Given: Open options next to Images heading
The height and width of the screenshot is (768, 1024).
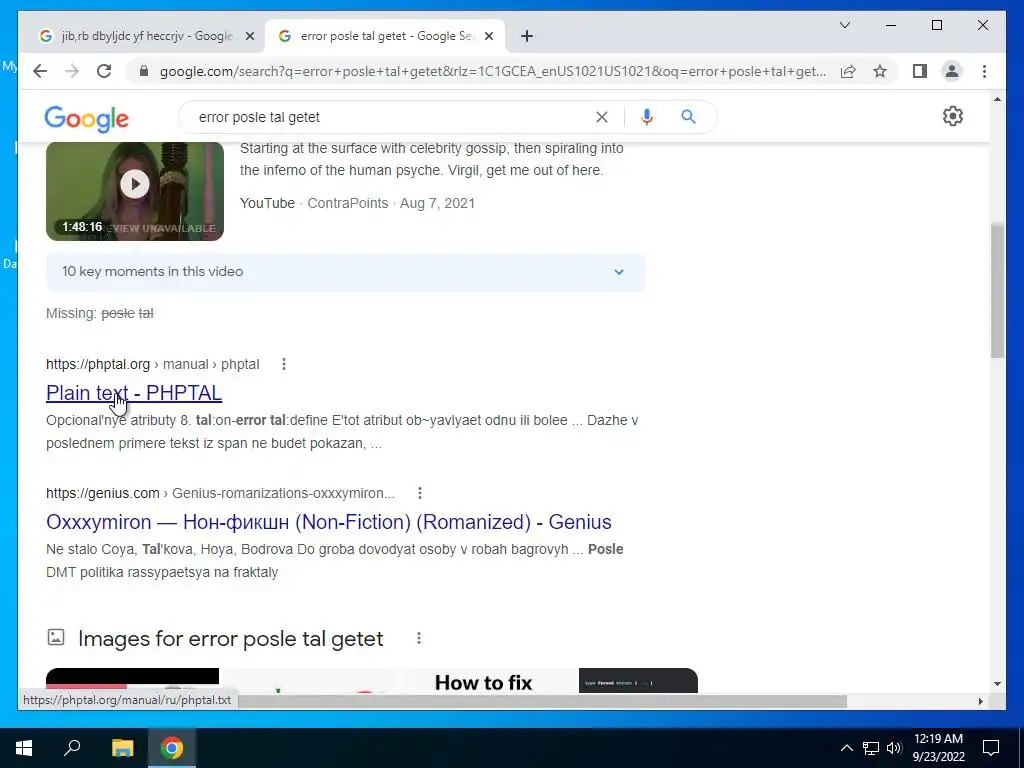Looking at the screenshot, I should 419,638.
